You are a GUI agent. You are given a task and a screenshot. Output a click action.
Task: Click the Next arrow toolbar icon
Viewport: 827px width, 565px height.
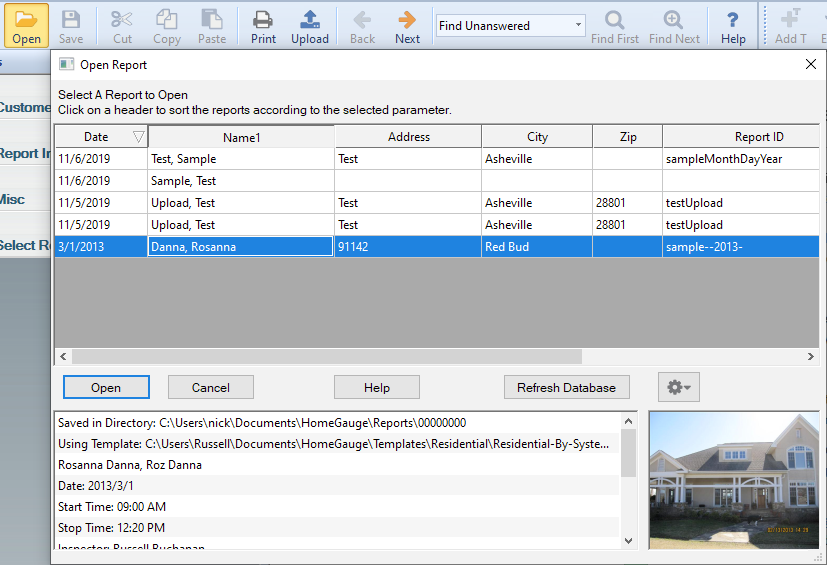click(407, 25)
